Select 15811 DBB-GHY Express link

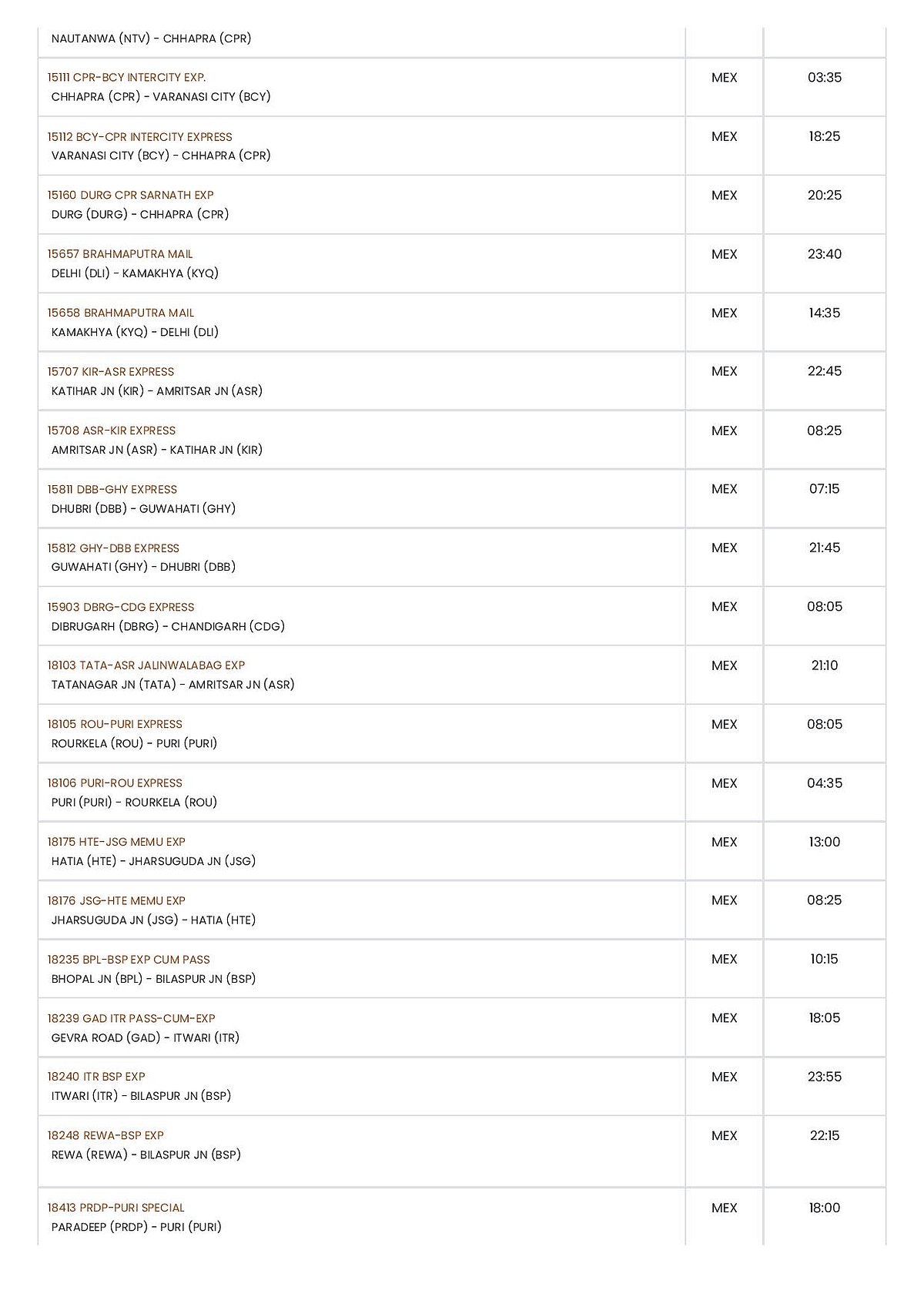[112, 490]
